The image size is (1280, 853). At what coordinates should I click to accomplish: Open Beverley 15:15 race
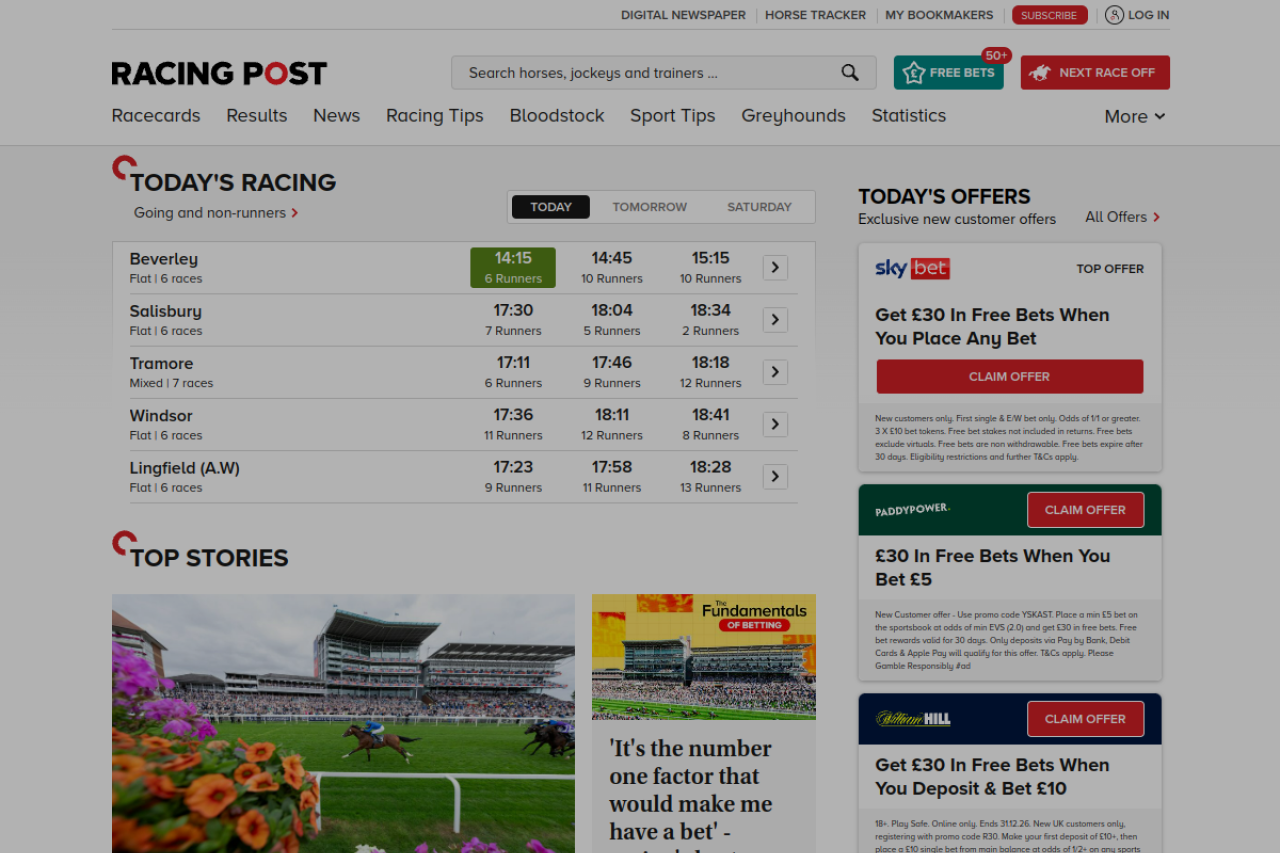(711, 267)
